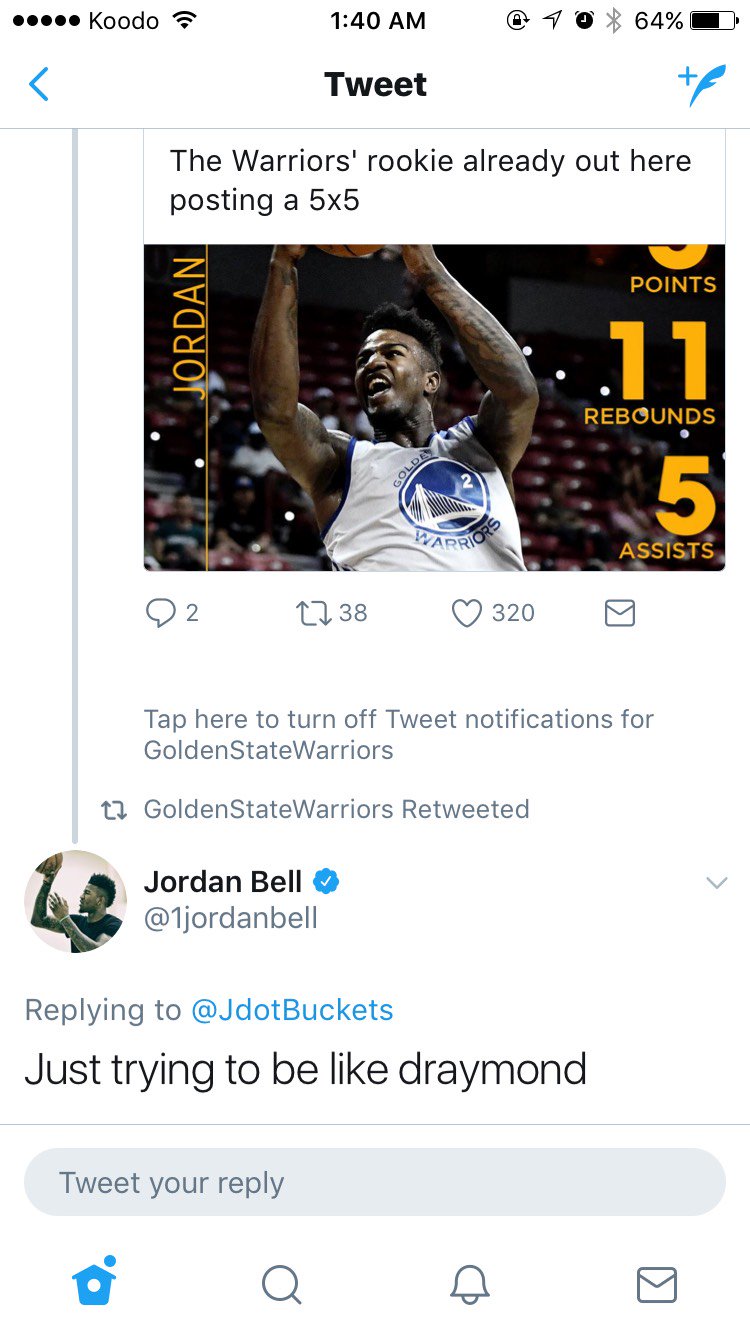Tap the battery indicator in status bar

pos(719,20)
